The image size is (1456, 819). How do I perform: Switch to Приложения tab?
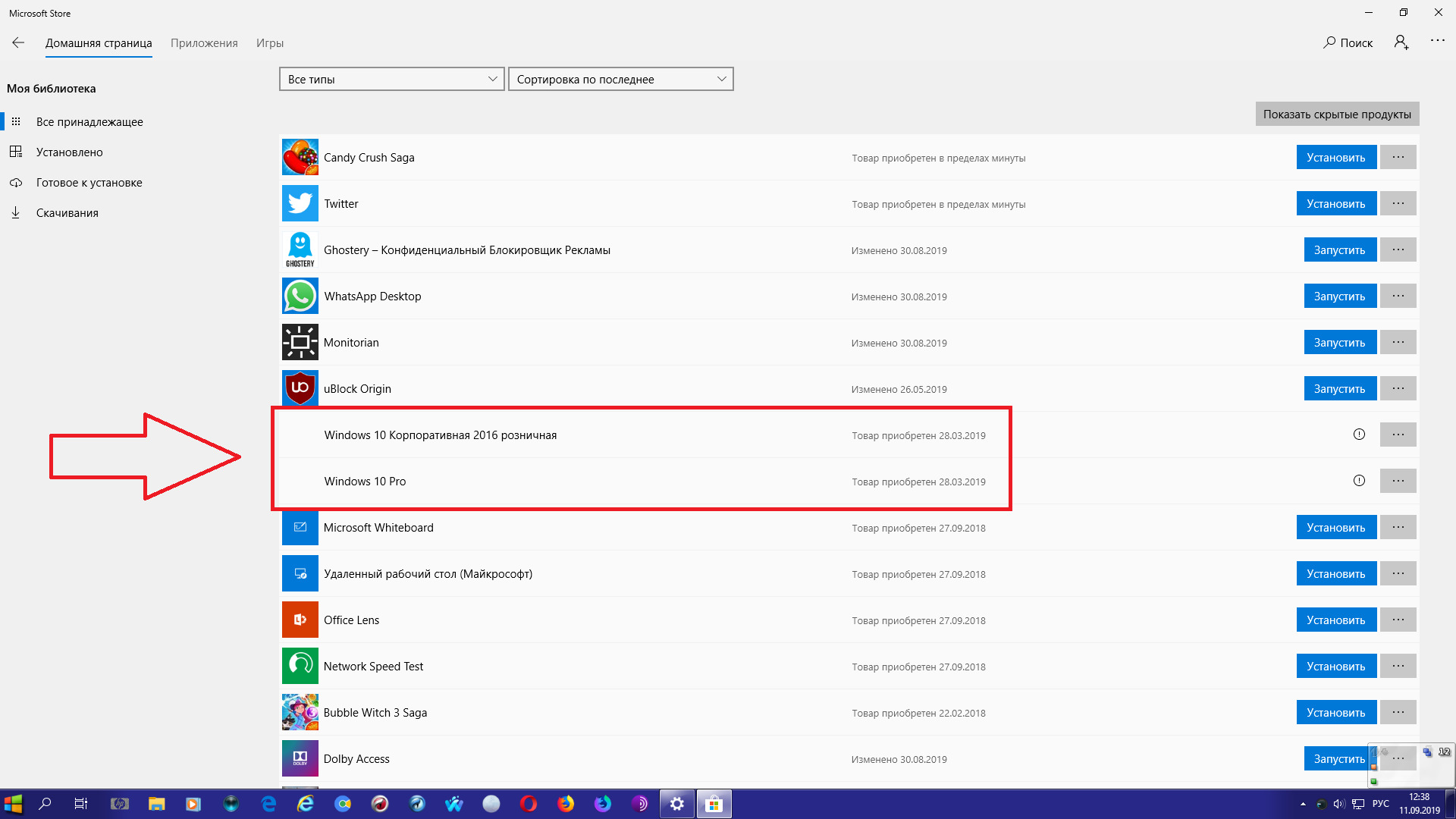204,43
